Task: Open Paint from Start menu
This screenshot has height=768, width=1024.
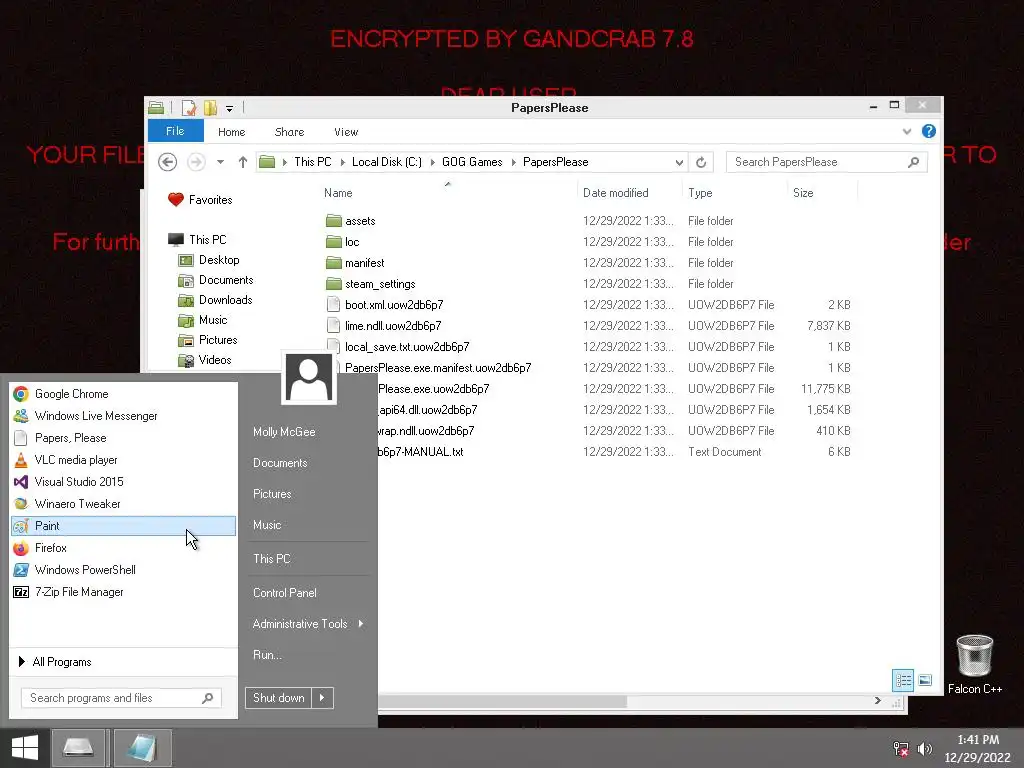Action: point(123,526)
